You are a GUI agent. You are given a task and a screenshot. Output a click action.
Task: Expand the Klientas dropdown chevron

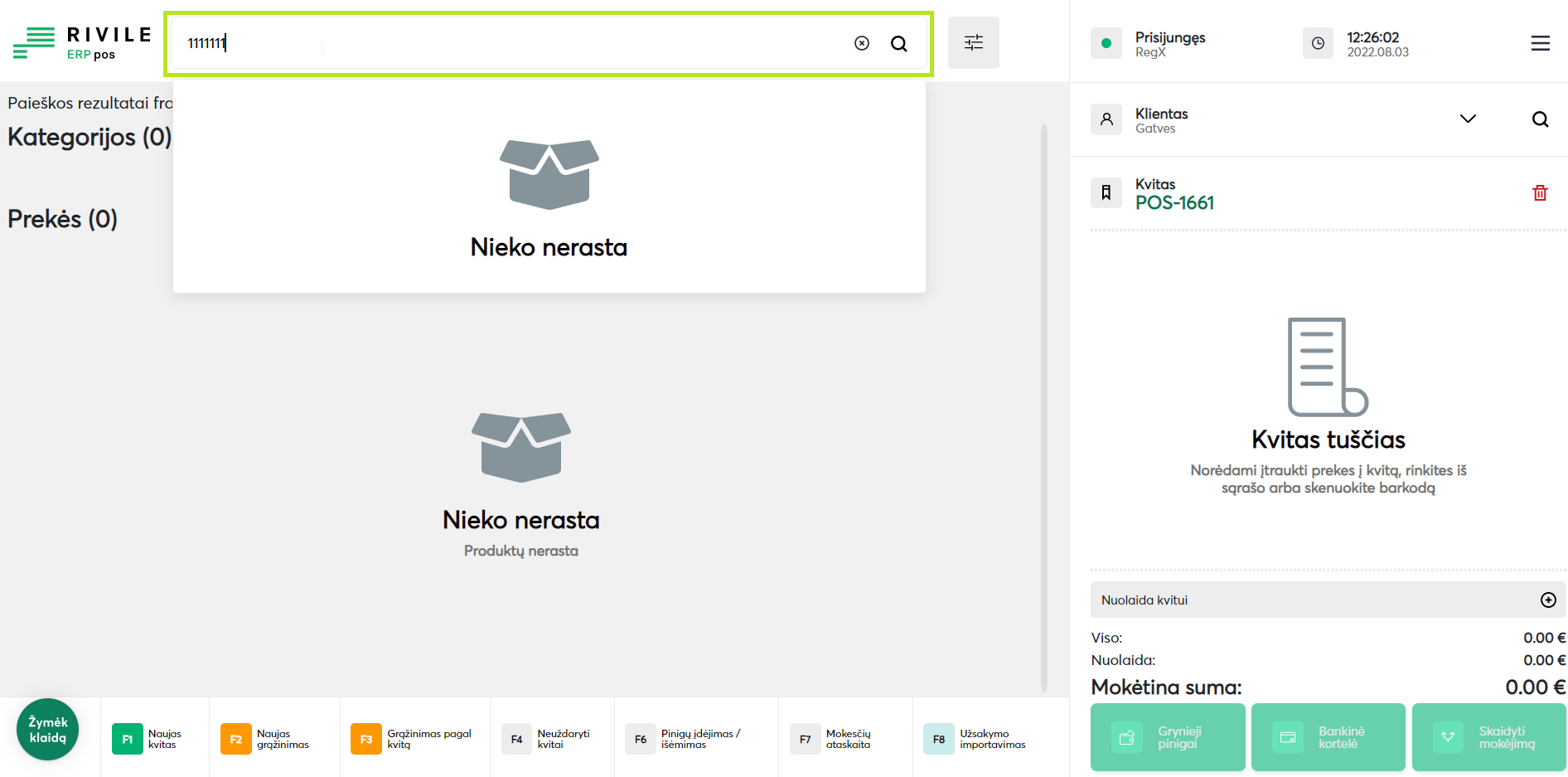coord(1468,119)
